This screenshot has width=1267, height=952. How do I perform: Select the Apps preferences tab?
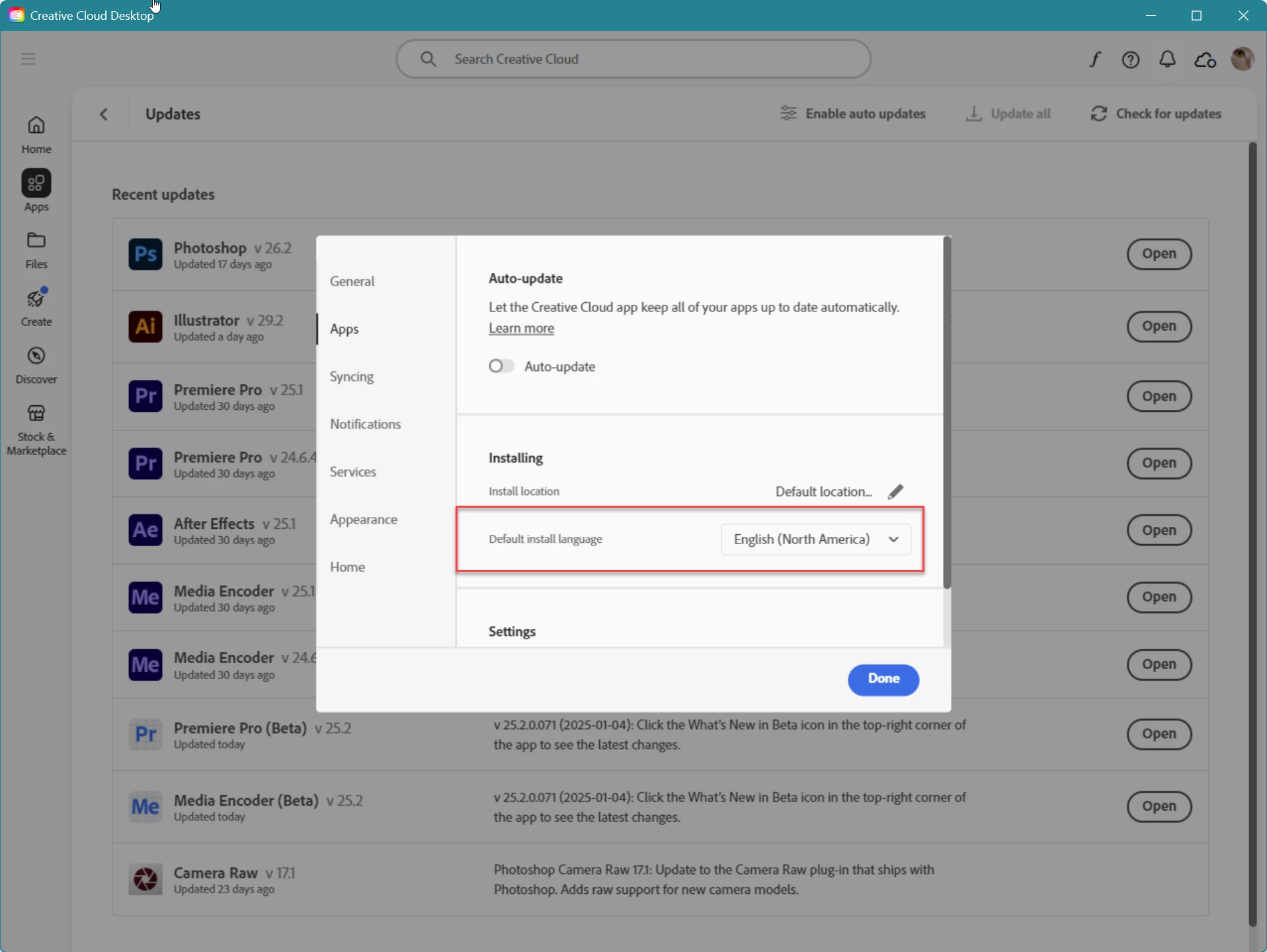point(345,329)
